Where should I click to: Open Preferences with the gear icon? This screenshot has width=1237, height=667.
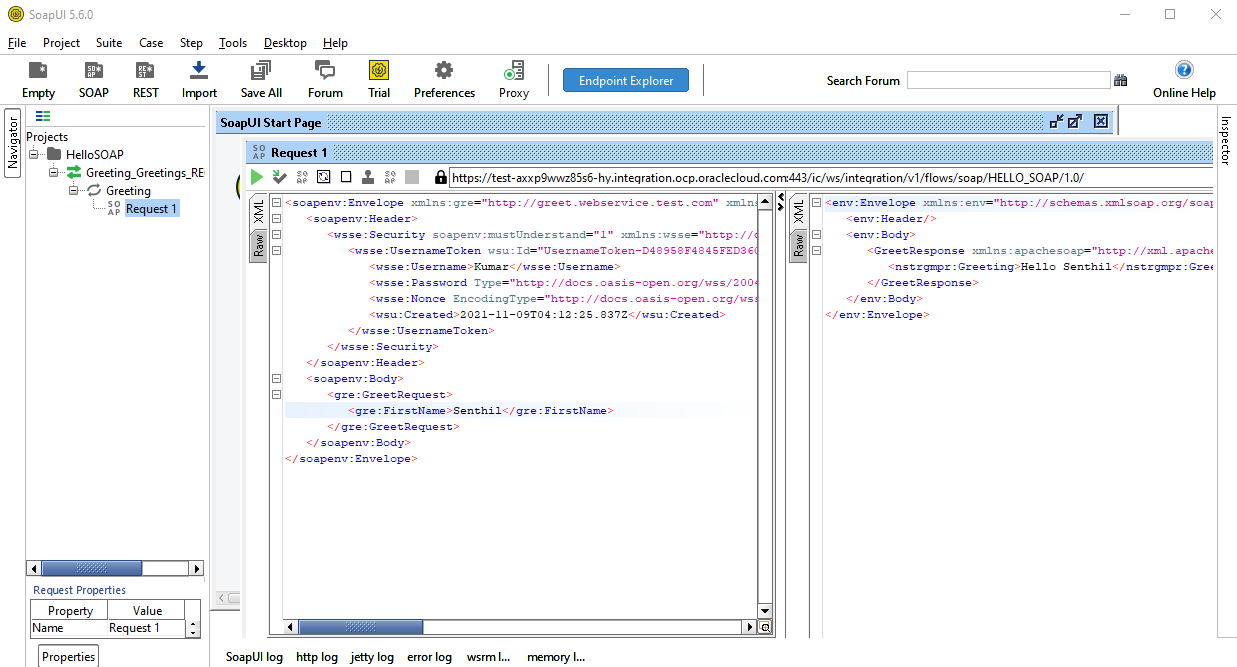tap(444, 71)
